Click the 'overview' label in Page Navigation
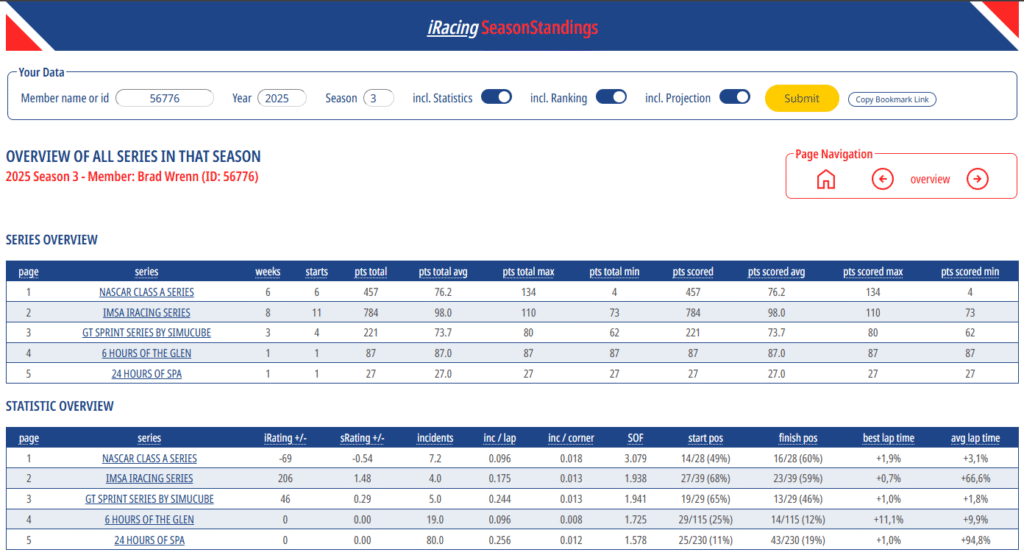The height and width of the screenshot is (558, 1024). (930, 179)
